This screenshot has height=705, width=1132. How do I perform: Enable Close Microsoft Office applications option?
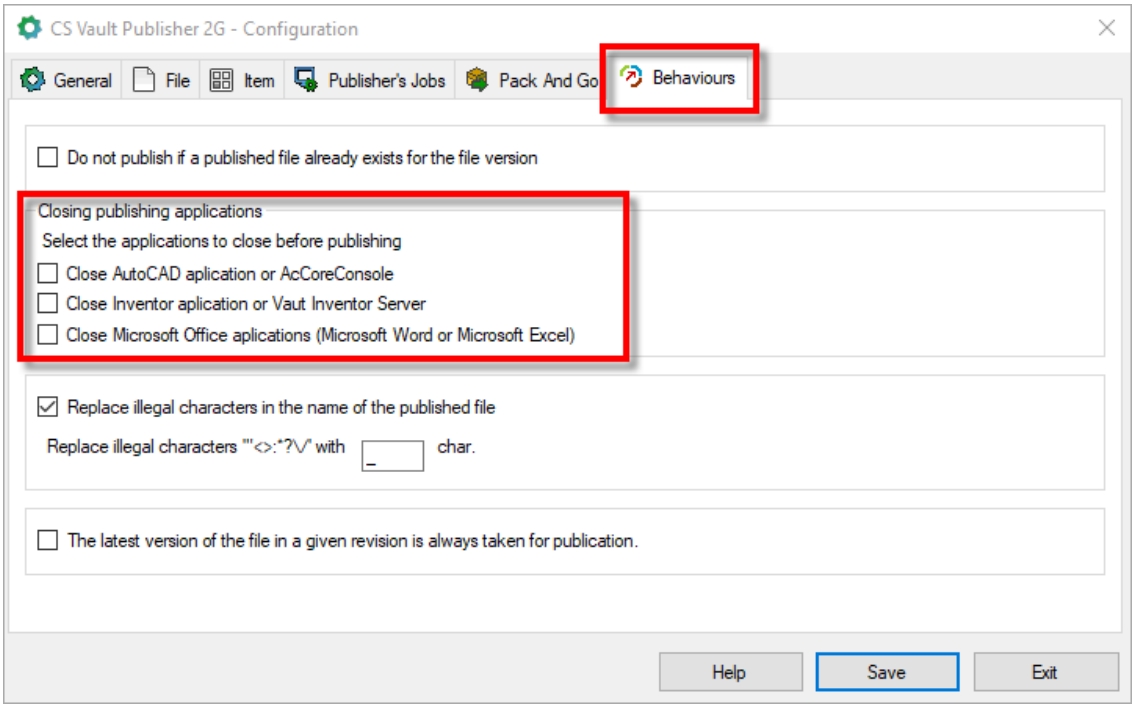(x=47, y=336)
